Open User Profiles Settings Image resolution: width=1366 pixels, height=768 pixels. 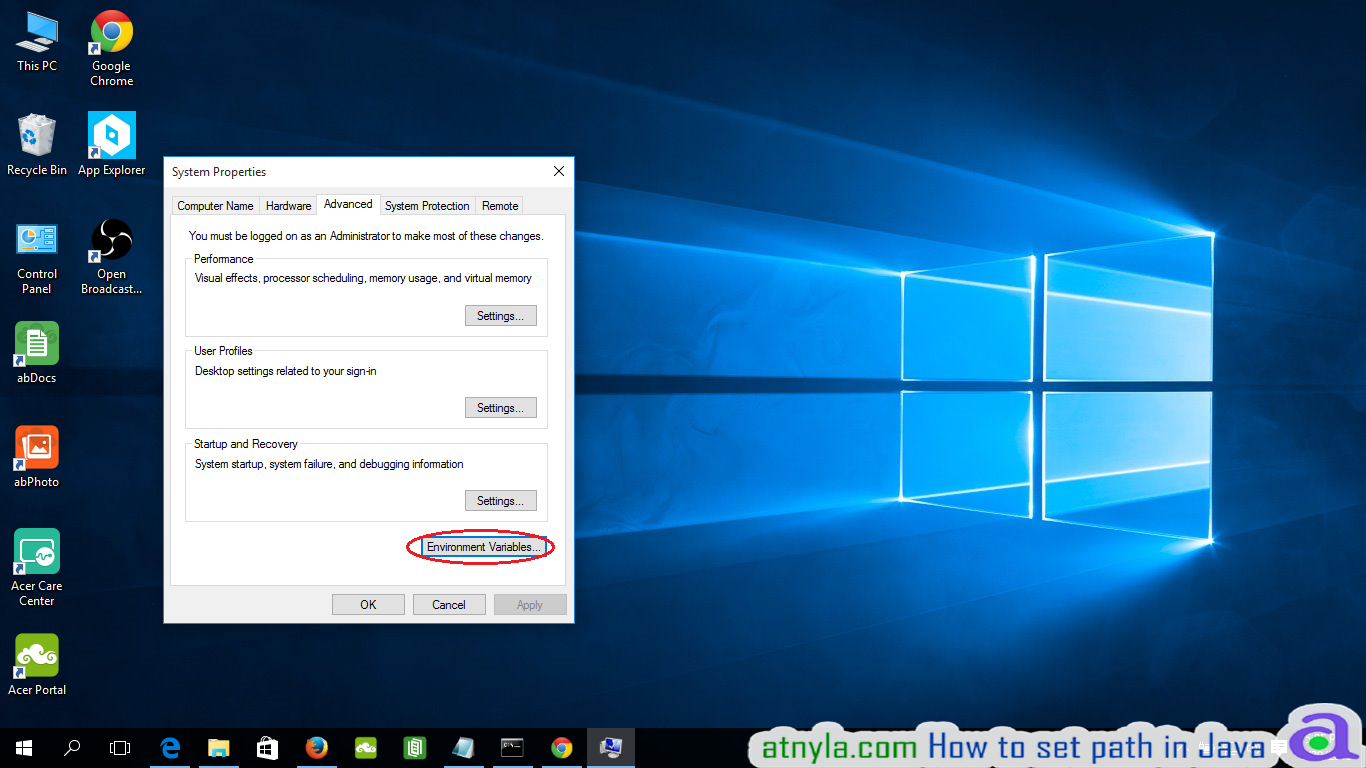tap(500, 408)
